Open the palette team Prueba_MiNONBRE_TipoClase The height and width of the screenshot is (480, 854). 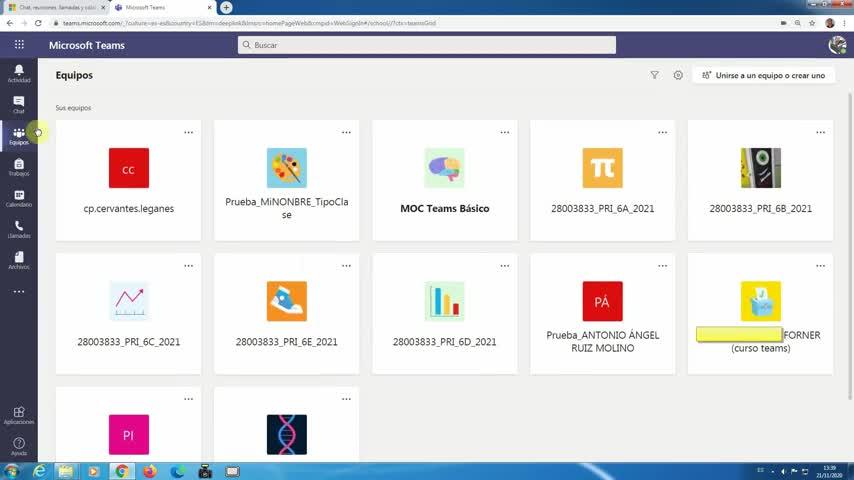point(286,180)
